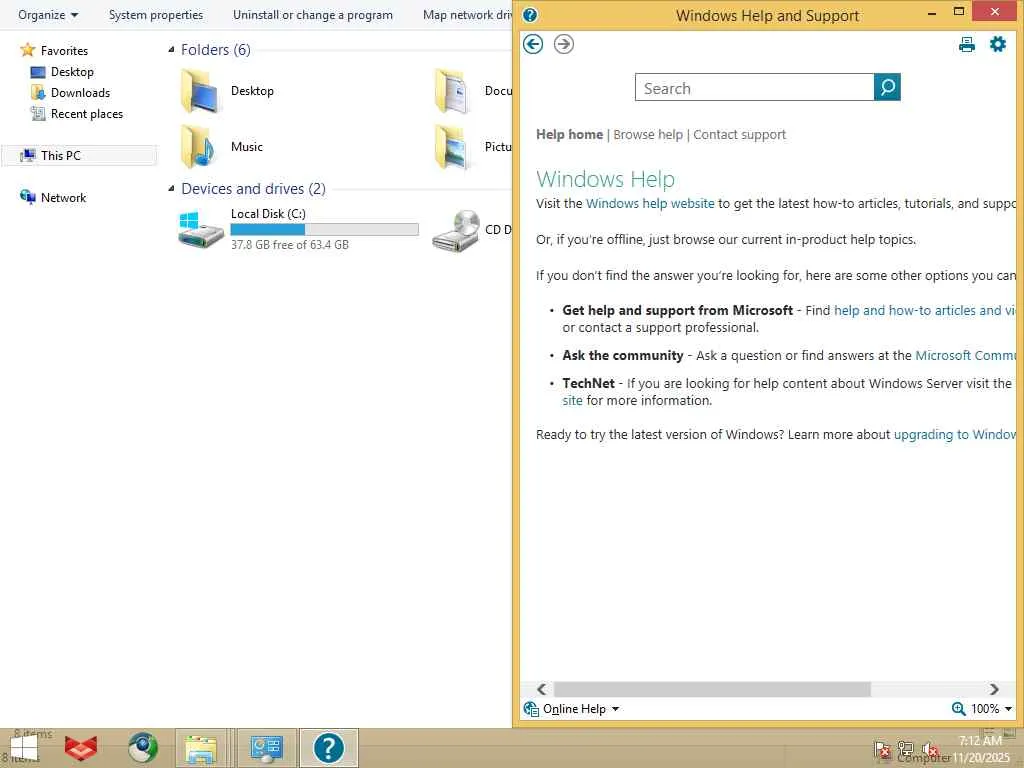
Task: Open the Control Panel taskbar icon
Action: click(x=266, y=748)
